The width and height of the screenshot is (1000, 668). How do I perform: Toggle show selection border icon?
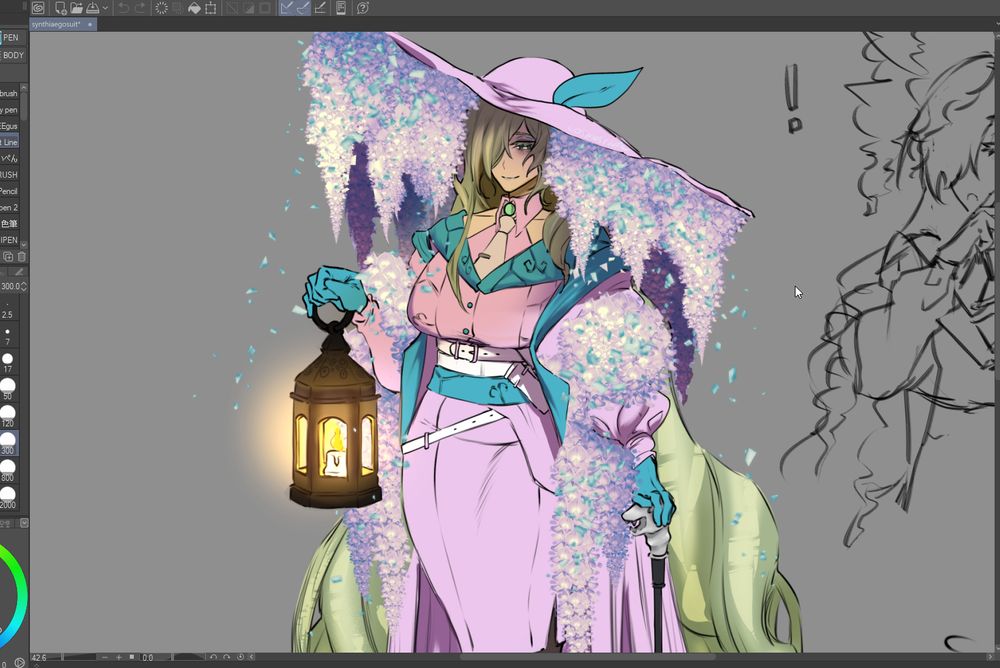click(x=265, y=8)
